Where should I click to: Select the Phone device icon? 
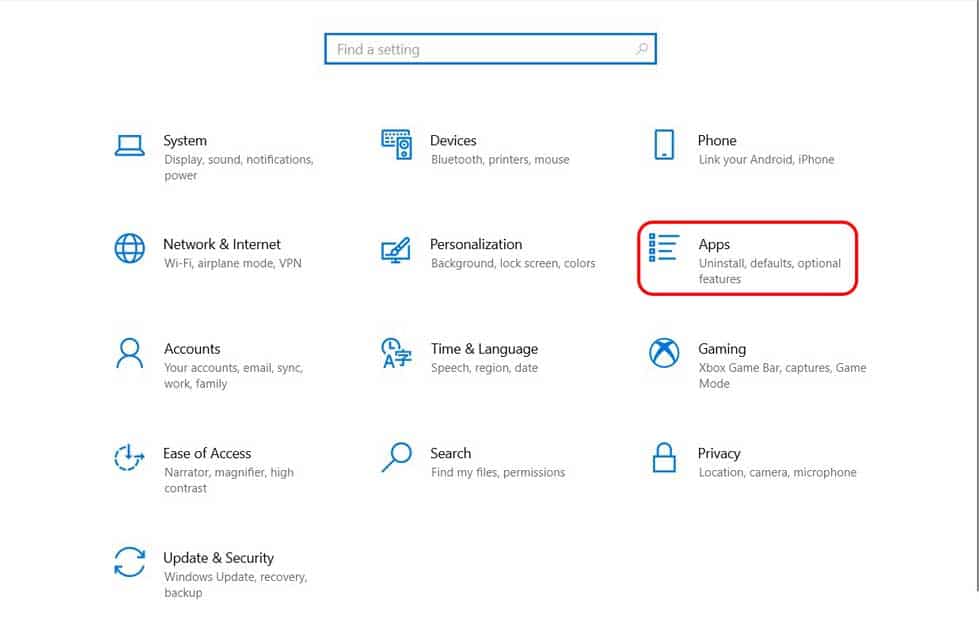click(664, 145)
